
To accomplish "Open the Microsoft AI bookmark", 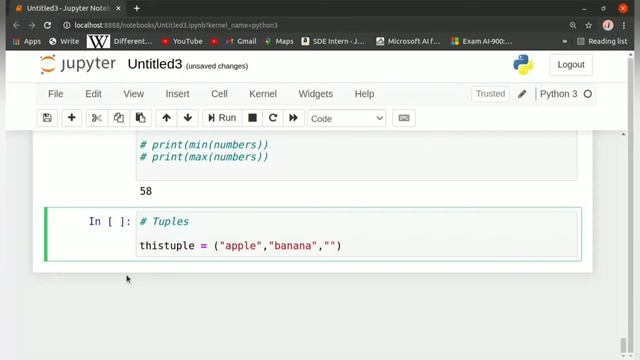I will point(408,41).
